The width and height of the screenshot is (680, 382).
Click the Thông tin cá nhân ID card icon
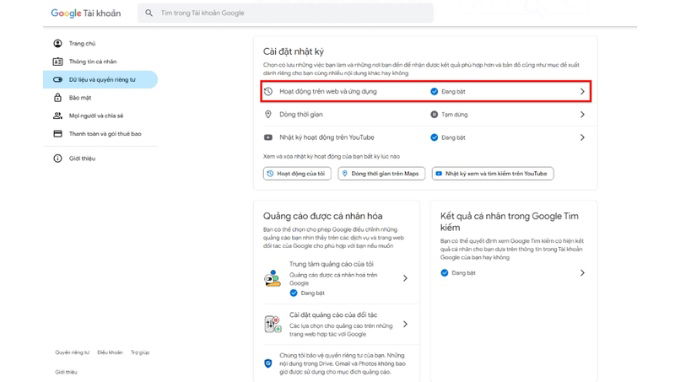(58, 62)
